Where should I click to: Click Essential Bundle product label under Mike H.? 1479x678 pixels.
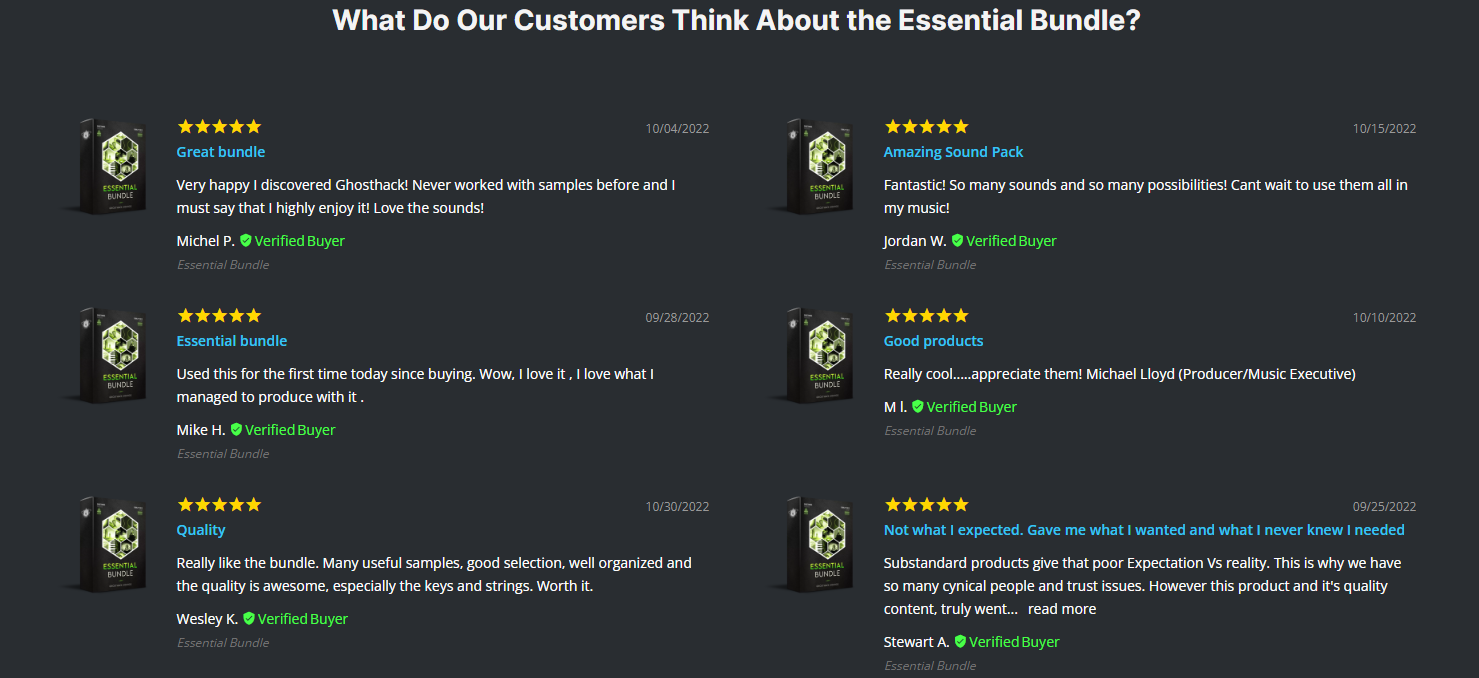click(223, 454)
